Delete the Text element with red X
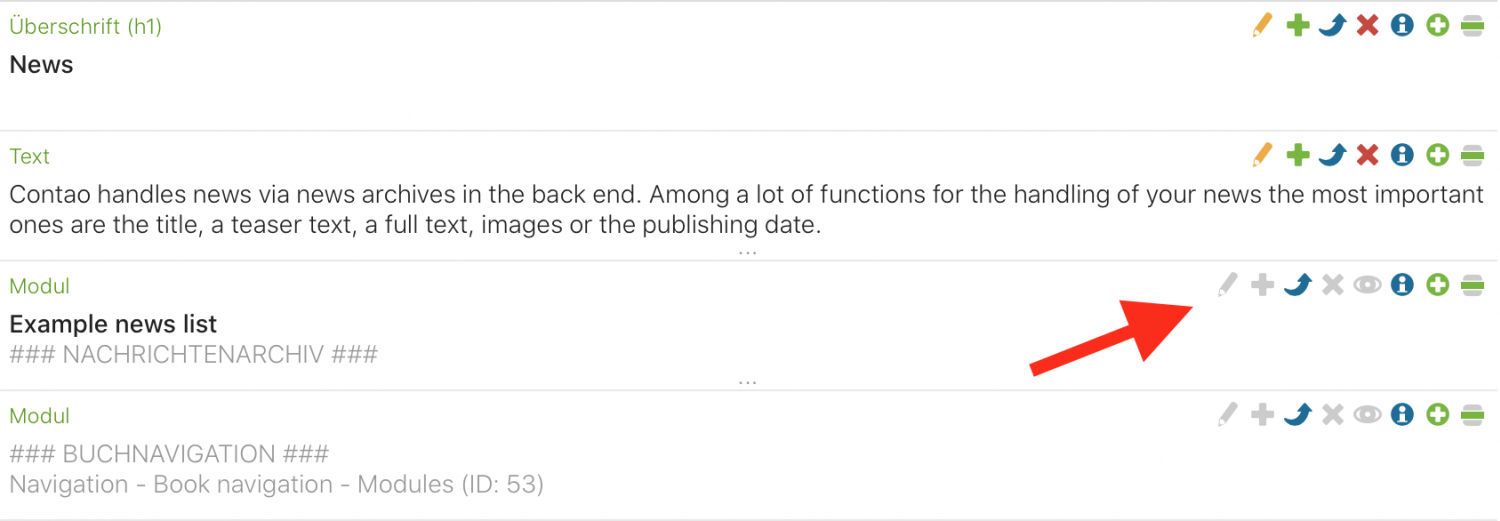The image size is (1500, 521). 1368,155
